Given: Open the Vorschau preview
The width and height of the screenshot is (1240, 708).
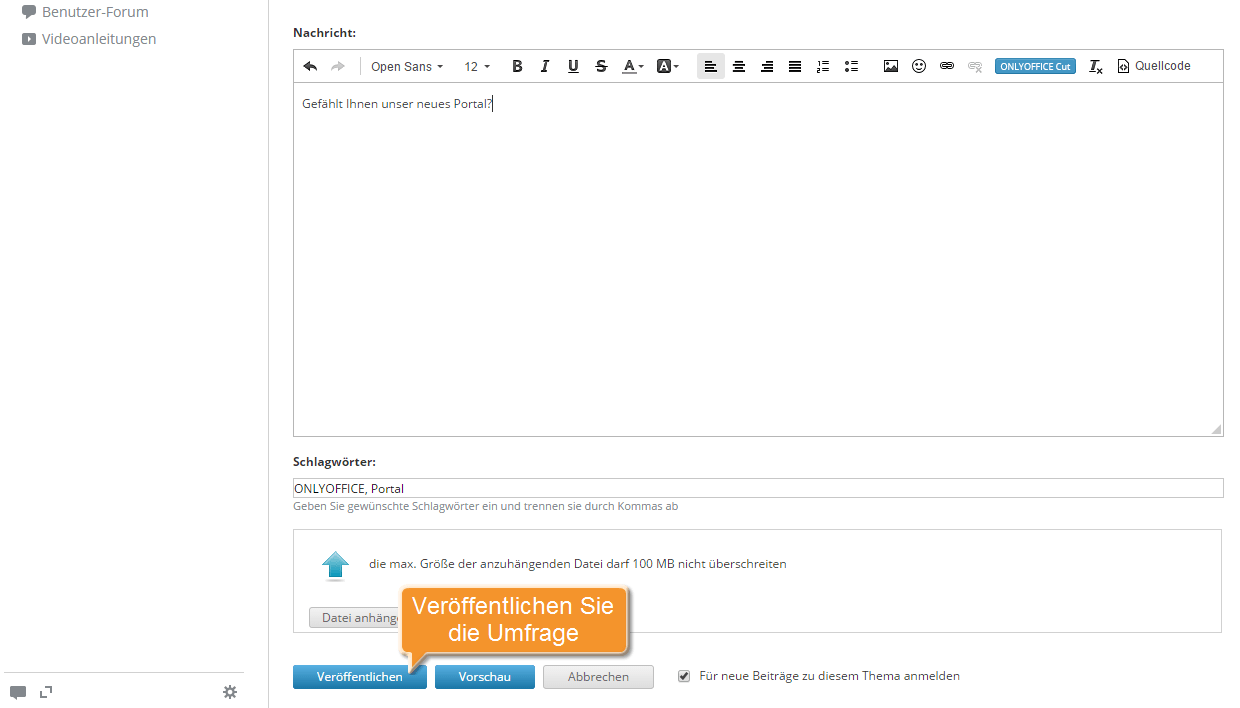Looking at the screenshot, I should point(485,677).
